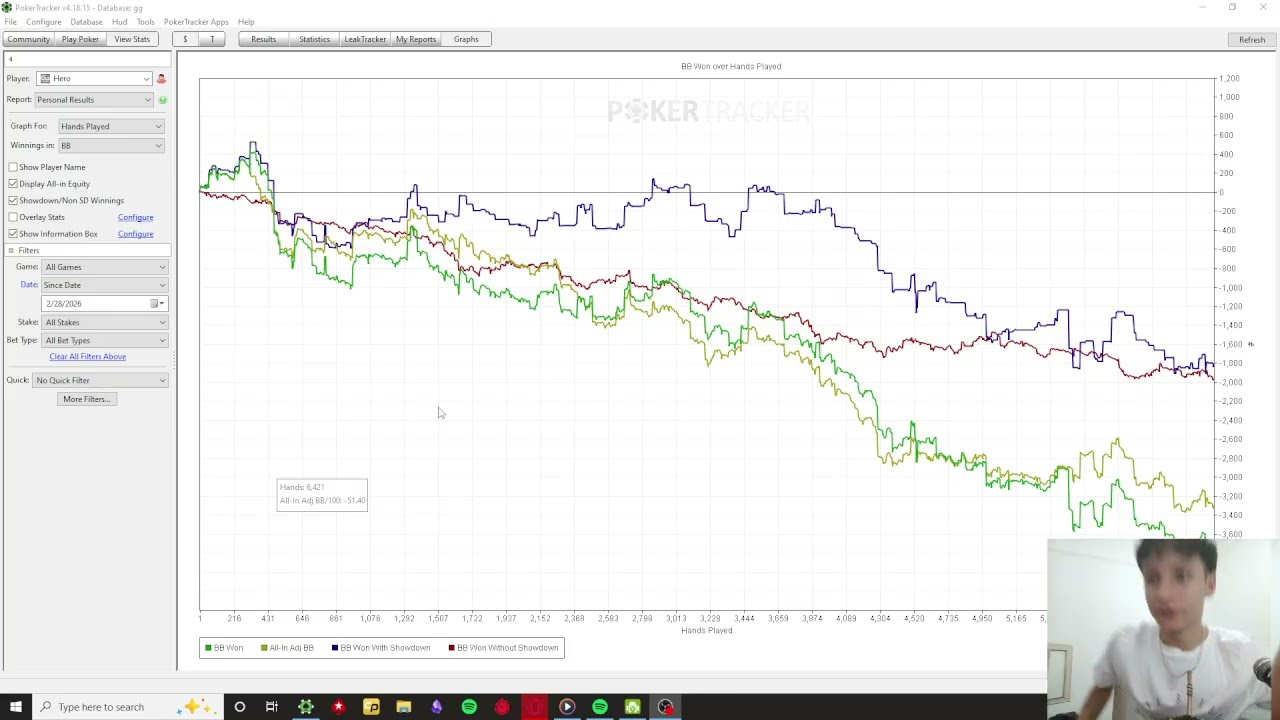Enable the Show Player Name checkbox
Viewport: 1280px width, 720px height.
pyautogui.click(x=13, y=167)
